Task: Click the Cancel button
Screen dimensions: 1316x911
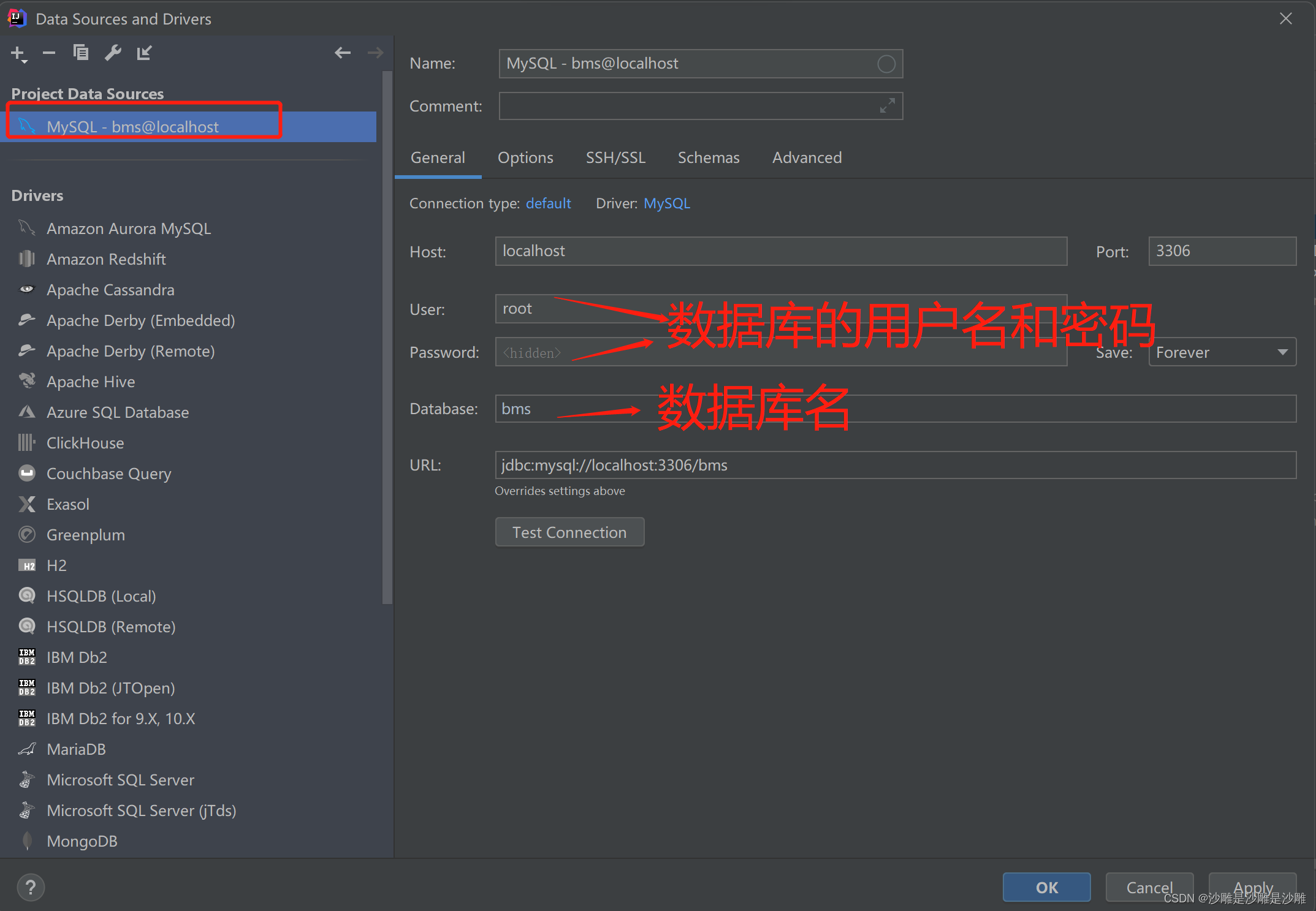Action: [1149, 887]
